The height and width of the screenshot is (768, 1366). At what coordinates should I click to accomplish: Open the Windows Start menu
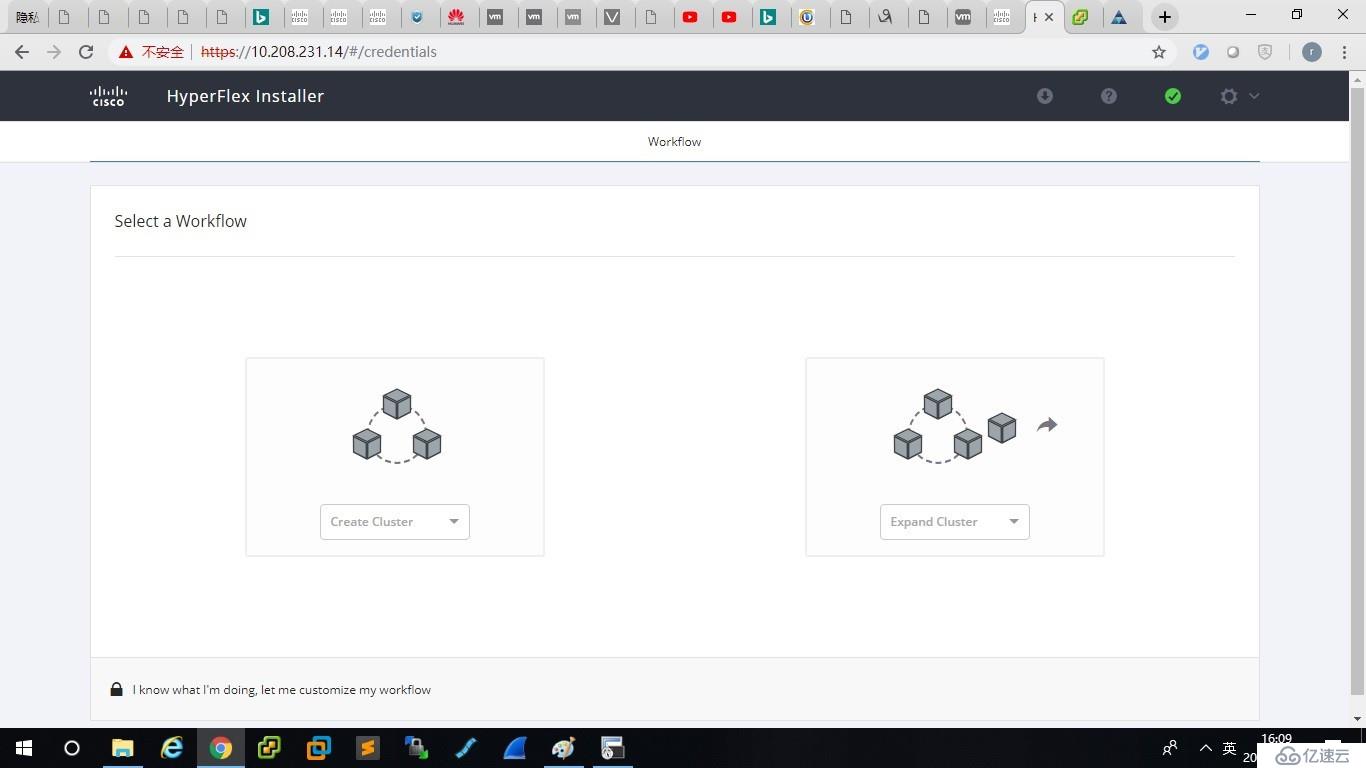[24, 748]
